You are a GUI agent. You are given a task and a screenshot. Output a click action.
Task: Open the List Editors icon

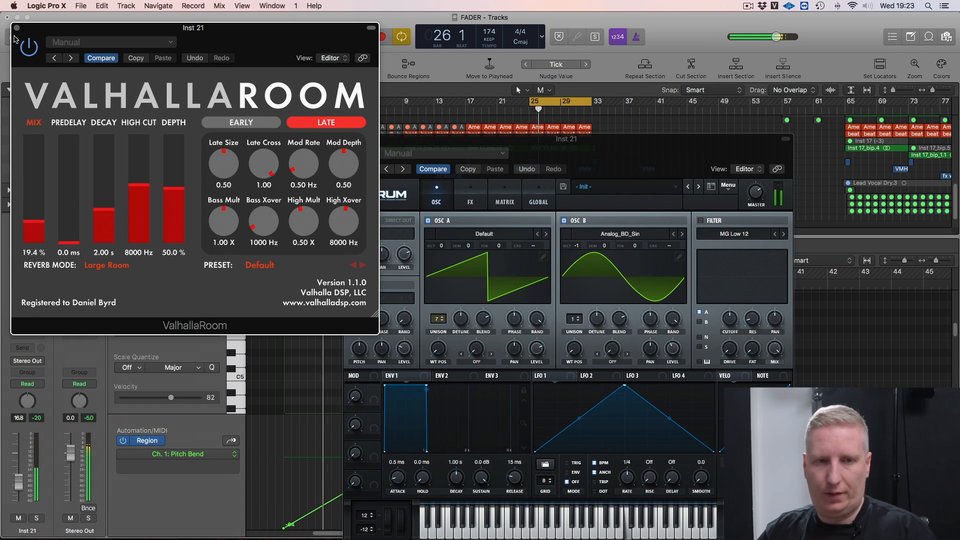893,37
